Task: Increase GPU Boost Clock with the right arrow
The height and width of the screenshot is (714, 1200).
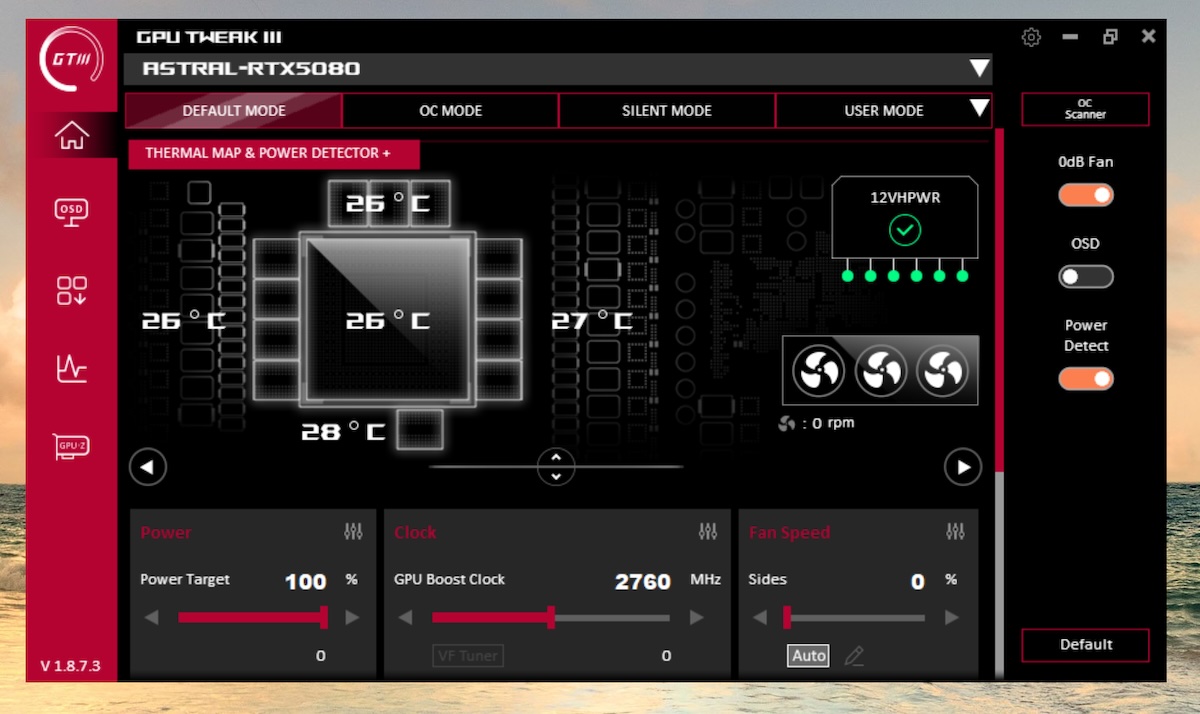Action: click(697, 618)
